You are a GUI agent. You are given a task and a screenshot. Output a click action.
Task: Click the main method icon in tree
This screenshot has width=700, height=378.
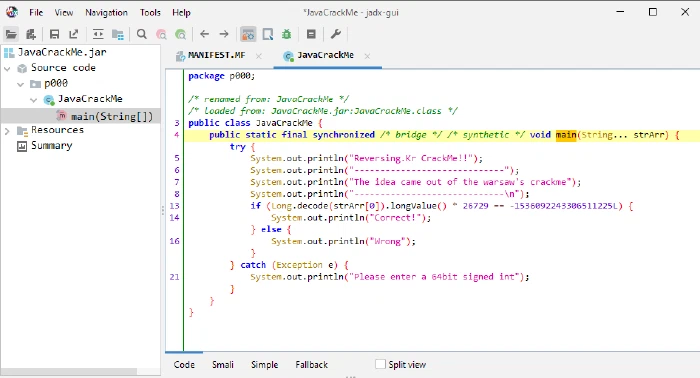pyautogui.click(x=62, y=116)
